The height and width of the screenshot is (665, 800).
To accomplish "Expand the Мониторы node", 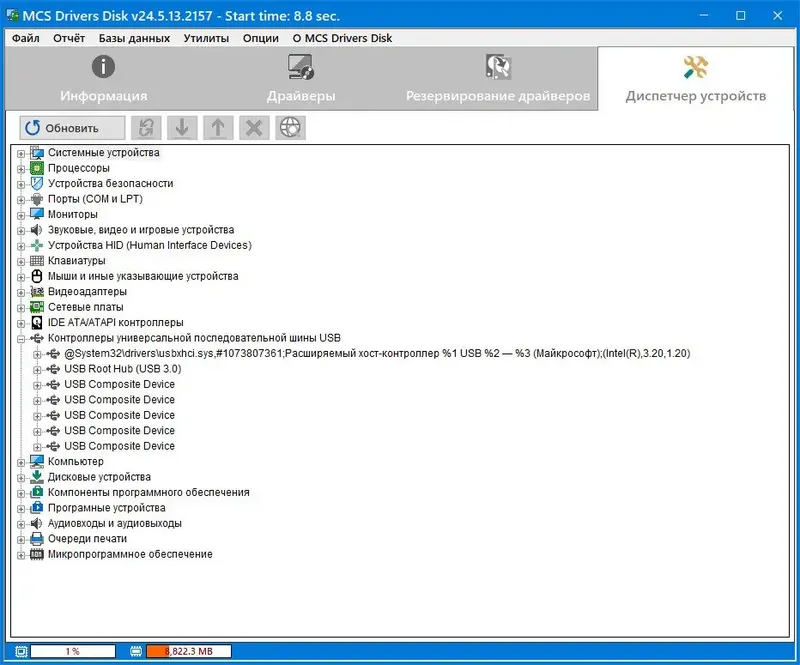I will pos(21,215).
